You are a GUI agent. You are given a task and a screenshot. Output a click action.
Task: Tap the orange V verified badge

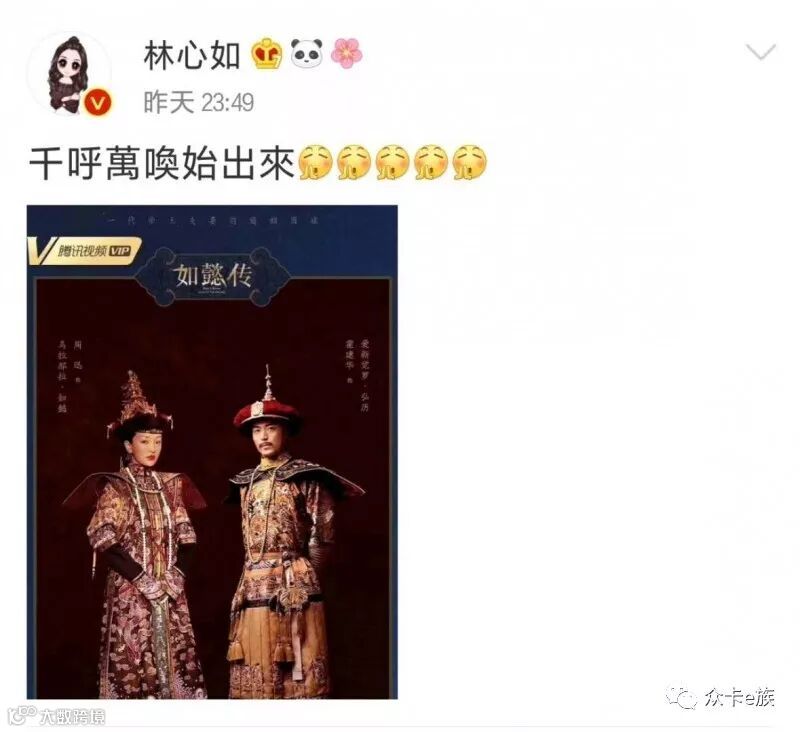coord(98,103)
